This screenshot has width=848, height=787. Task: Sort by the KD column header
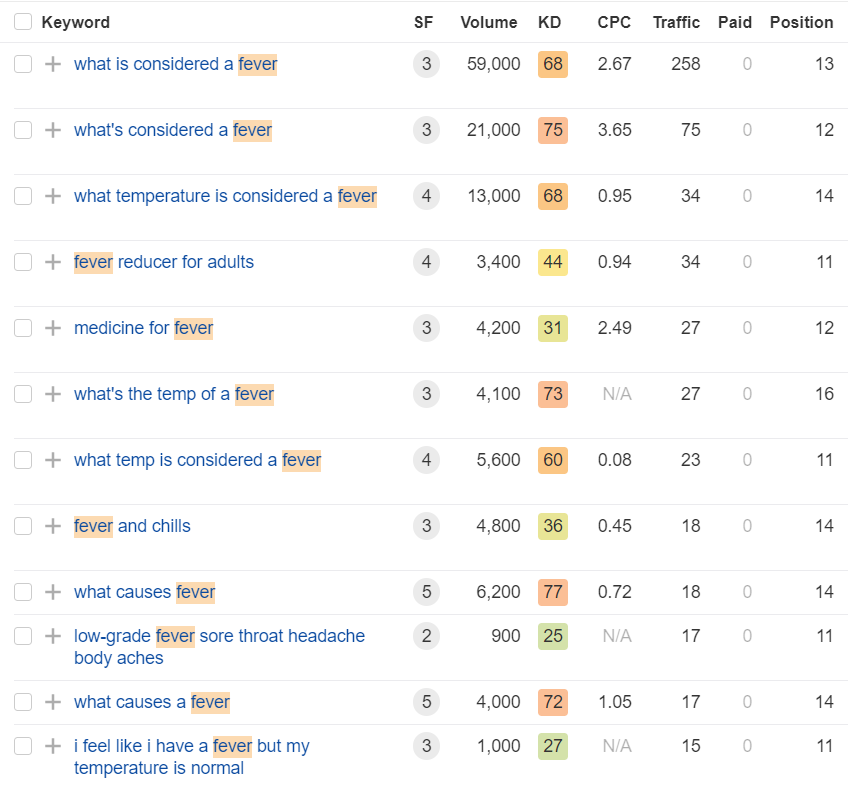549,22
